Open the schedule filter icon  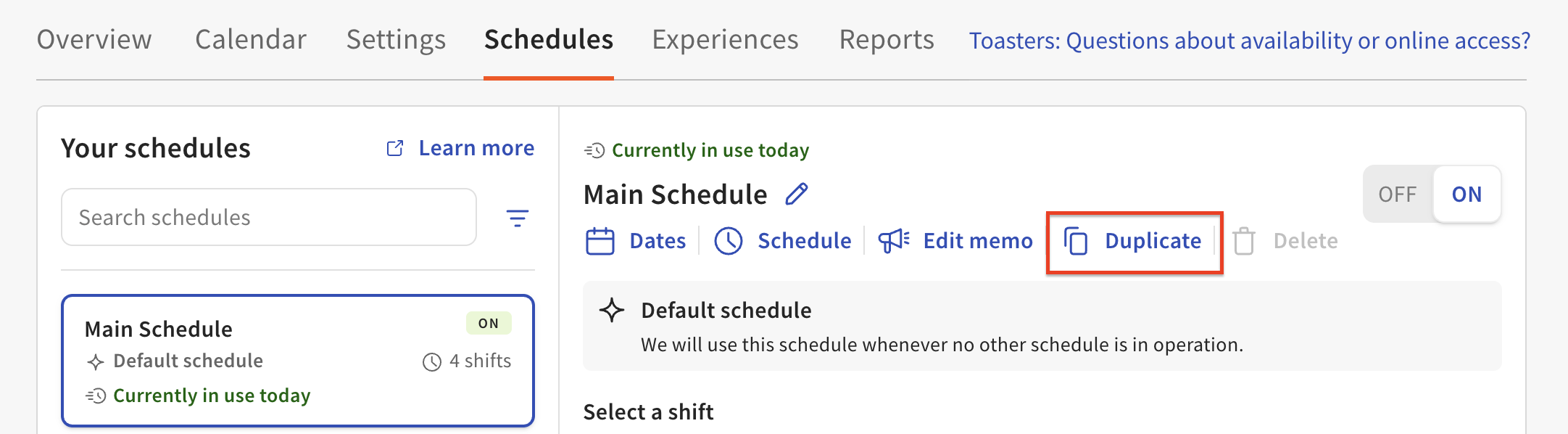(517, 218)
